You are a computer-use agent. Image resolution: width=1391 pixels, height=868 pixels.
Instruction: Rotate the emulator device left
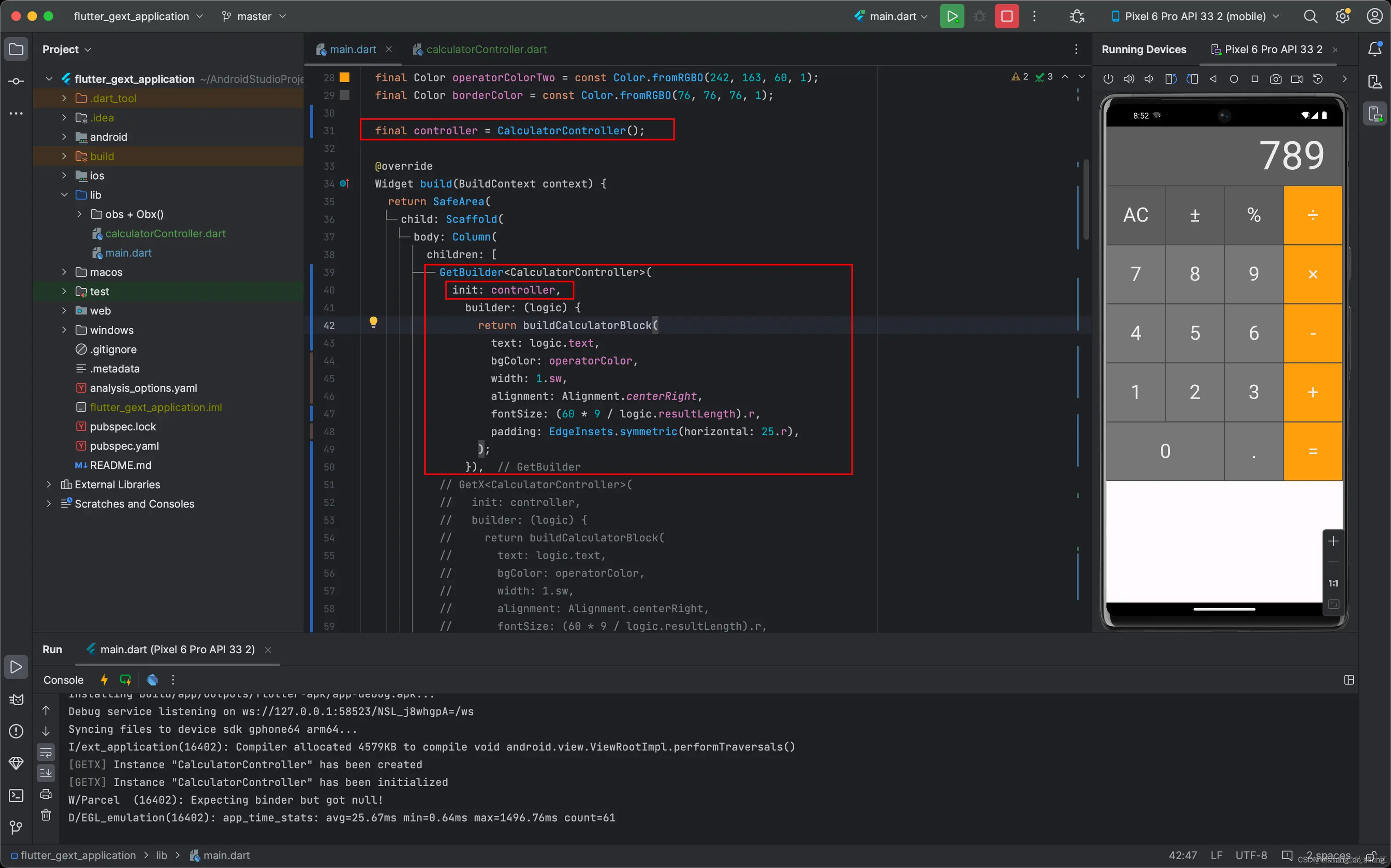point(1171,79)
